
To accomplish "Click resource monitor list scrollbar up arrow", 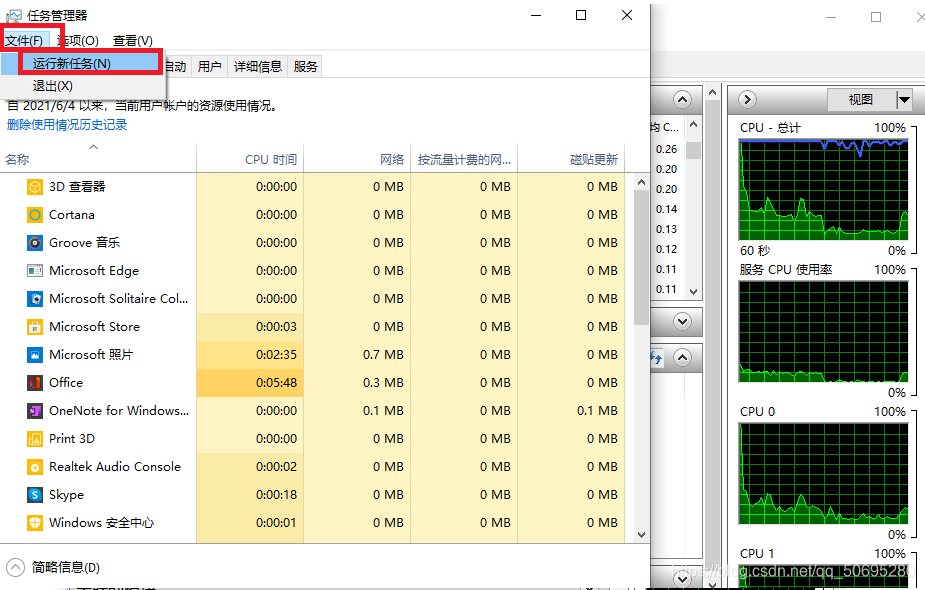I will [x=694, y=124].
